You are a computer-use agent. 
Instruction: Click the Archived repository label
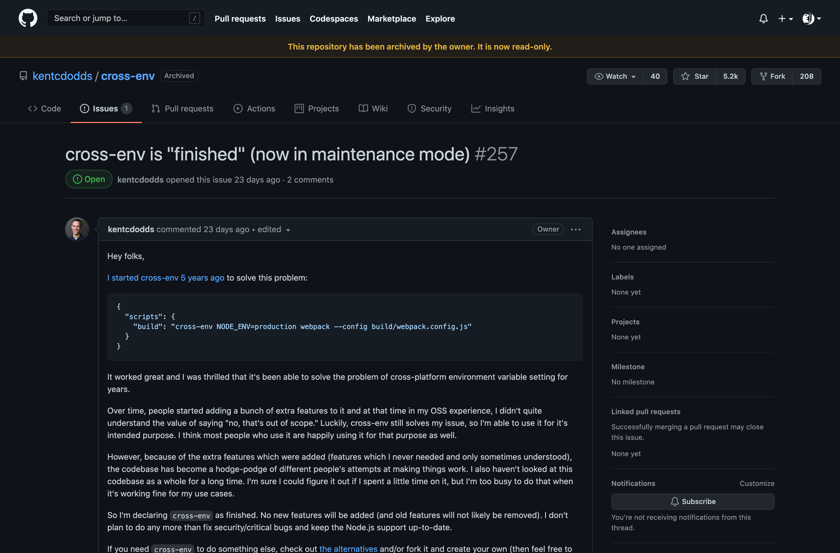179,76
